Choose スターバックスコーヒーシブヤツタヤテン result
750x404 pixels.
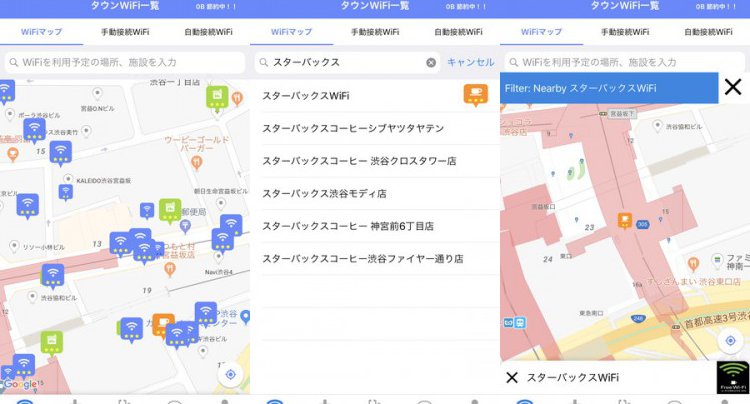tap(375, 128)
